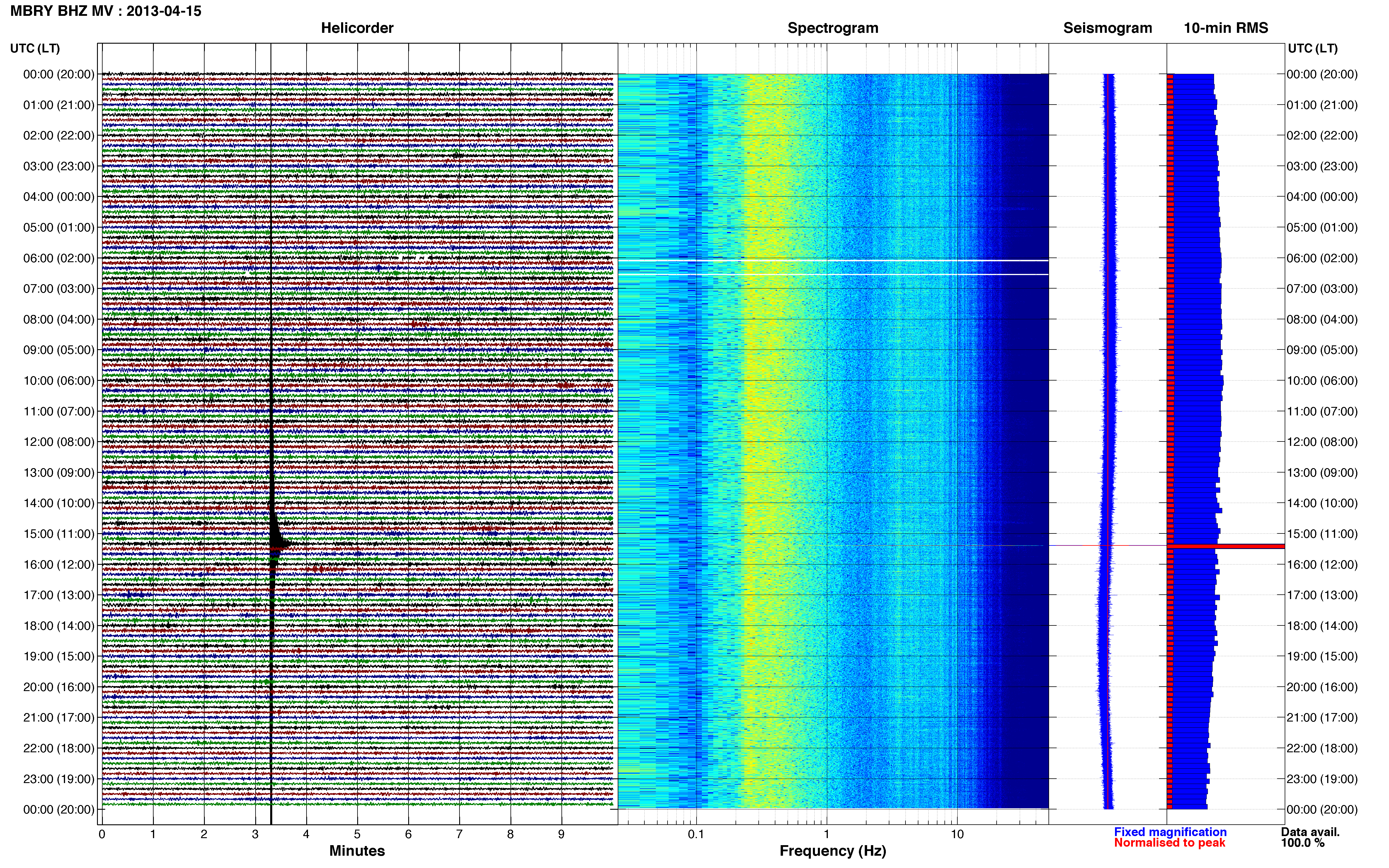Image resolution: width=1389 pixels, height=868 pixels.
Task: Click left time label '14:00 (10:00)'
Action: pos(59,504)
